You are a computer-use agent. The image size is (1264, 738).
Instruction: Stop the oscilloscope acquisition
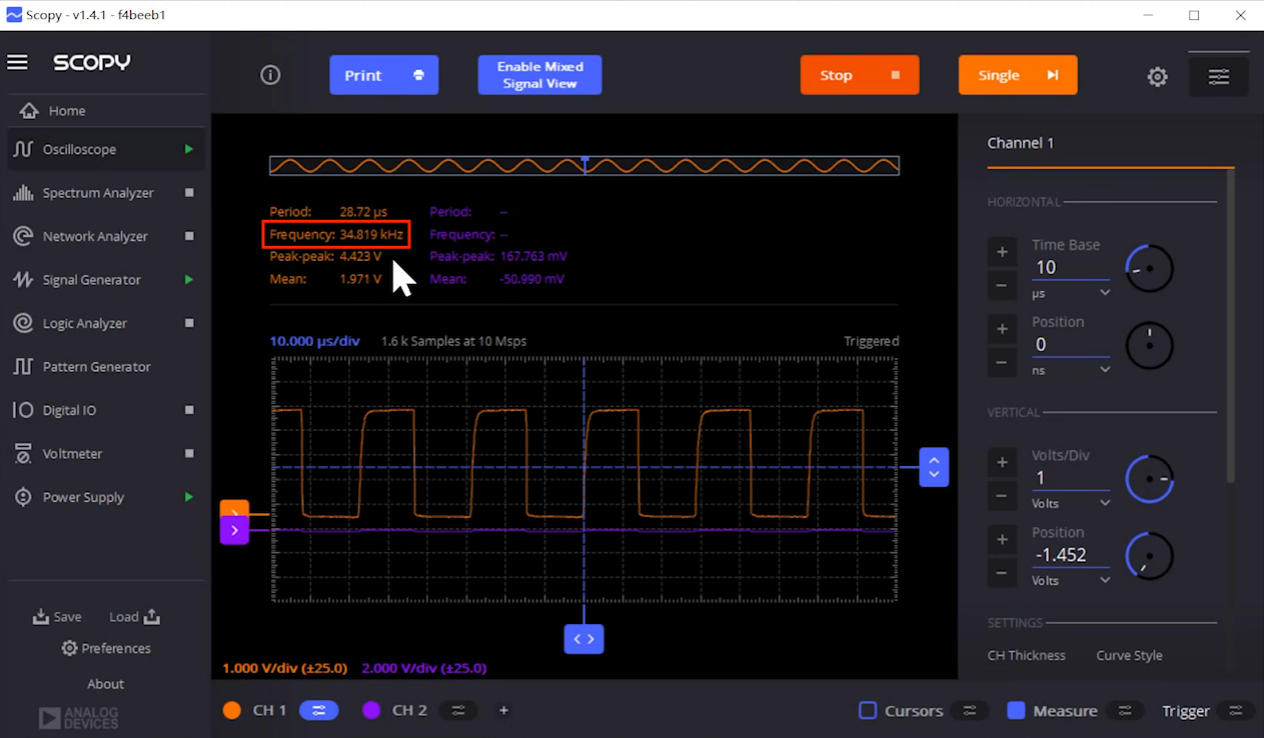[860, 75]
